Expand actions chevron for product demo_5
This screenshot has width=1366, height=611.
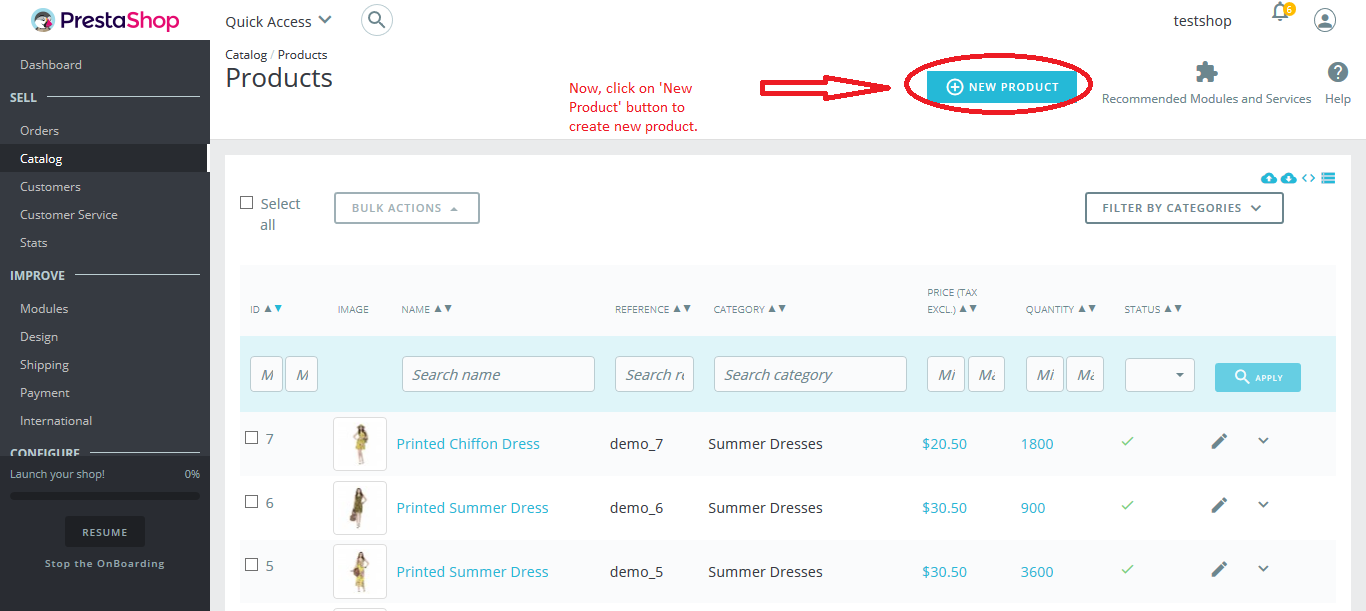click(x=1263, y=568)
